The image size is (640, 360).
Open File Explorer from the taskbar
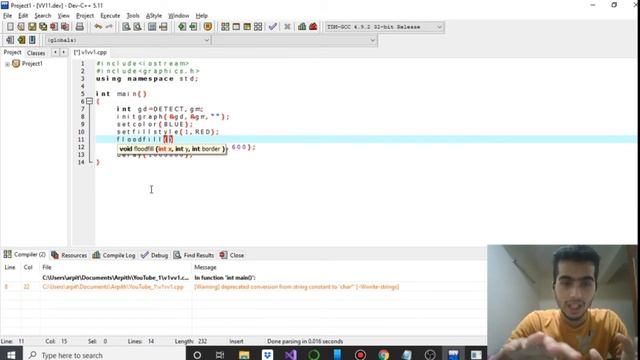[x=244, y=355]
